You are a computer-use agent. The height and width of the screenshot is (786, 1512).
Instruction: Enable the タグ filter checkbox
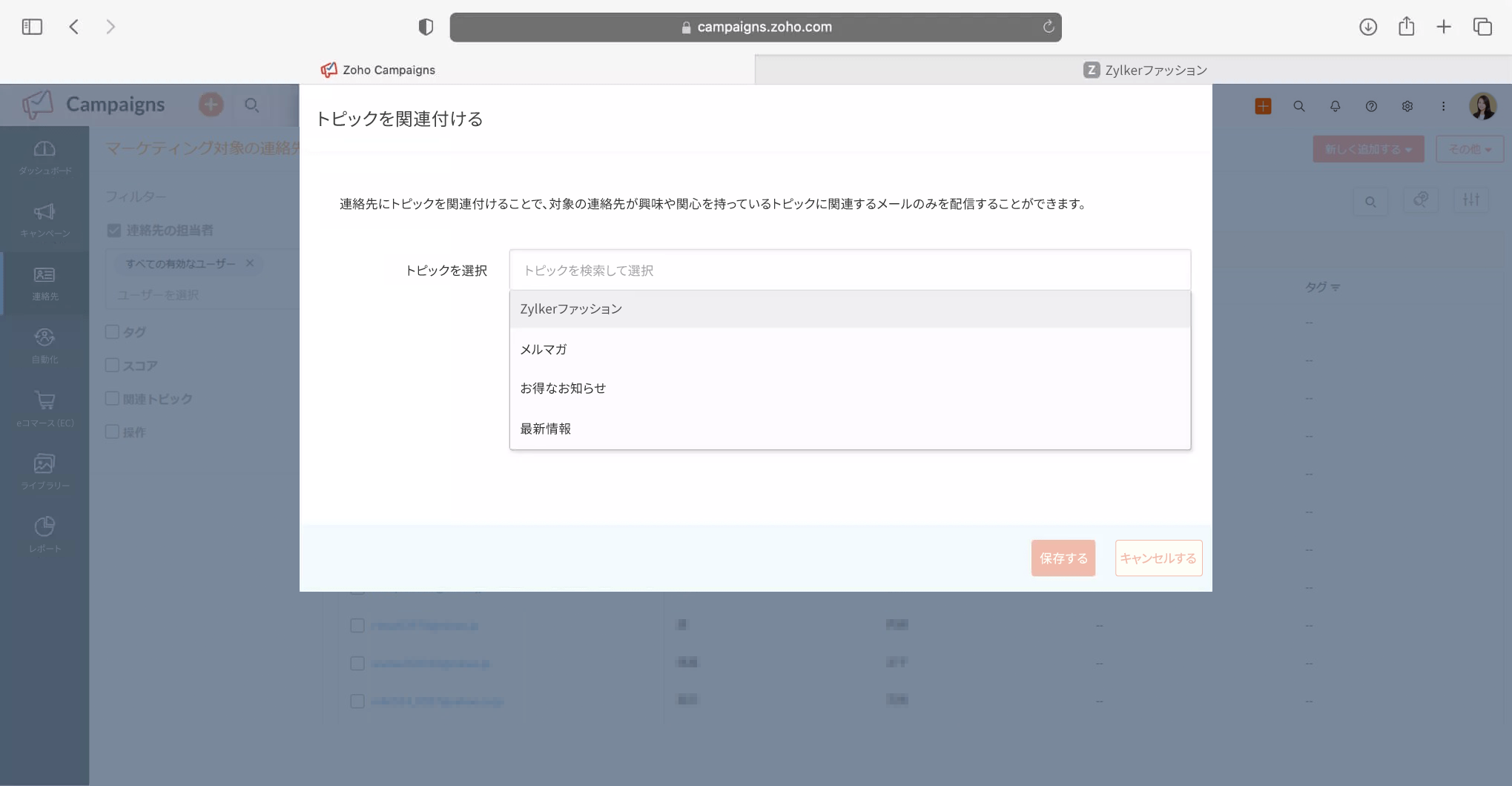[113, 332]
